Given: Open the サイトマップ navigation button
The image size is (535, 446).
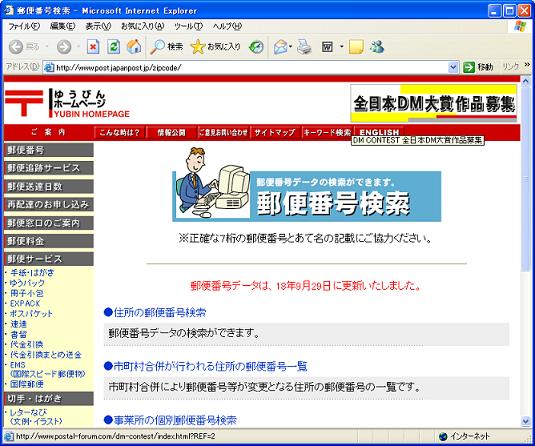Looking at the screenshot, I should coord(275,132).
